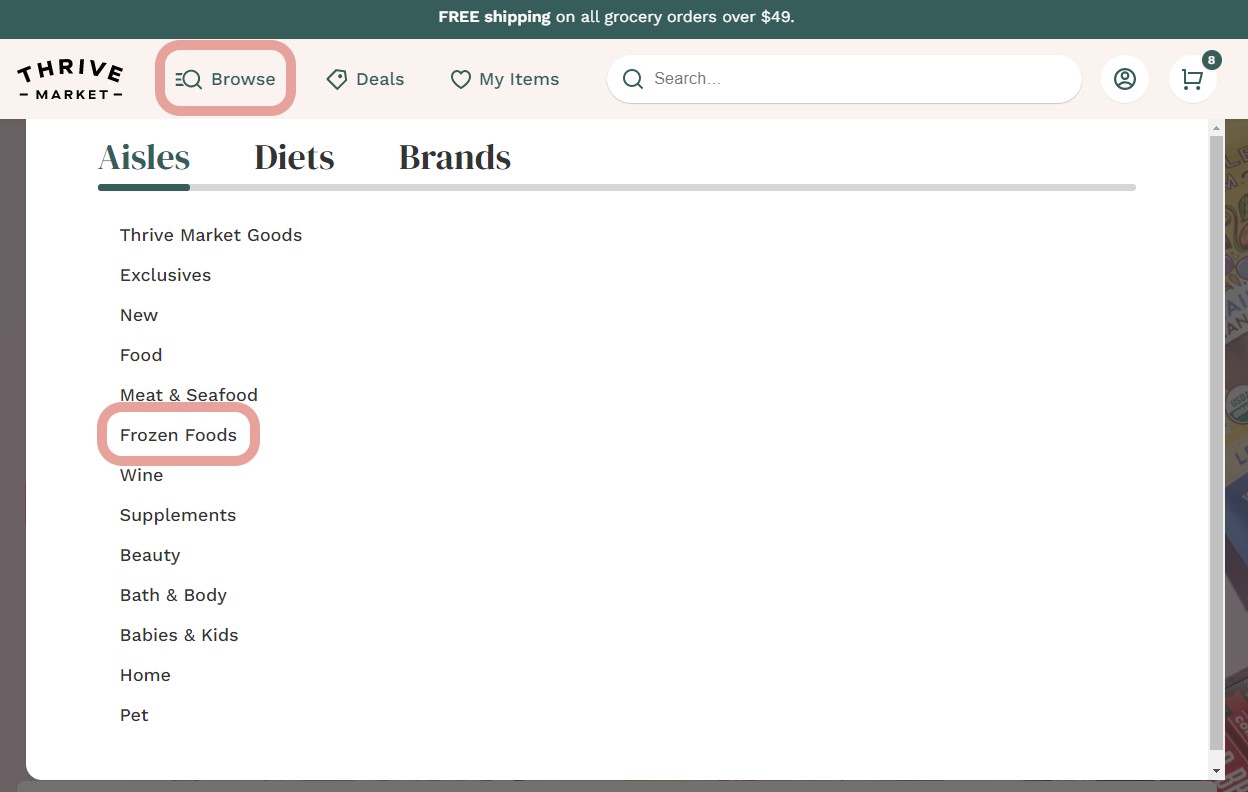The width and height of the screenshot is (1248, 792).
Task: Click the scrollbar down arrow
Action: 1216,771
